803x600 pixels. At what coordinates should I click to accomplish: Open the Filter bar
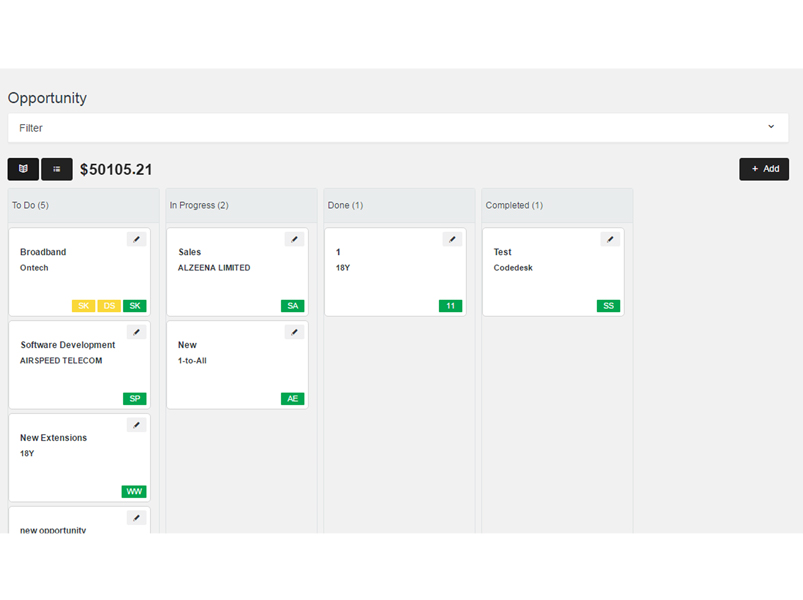[x=398, y=128]
